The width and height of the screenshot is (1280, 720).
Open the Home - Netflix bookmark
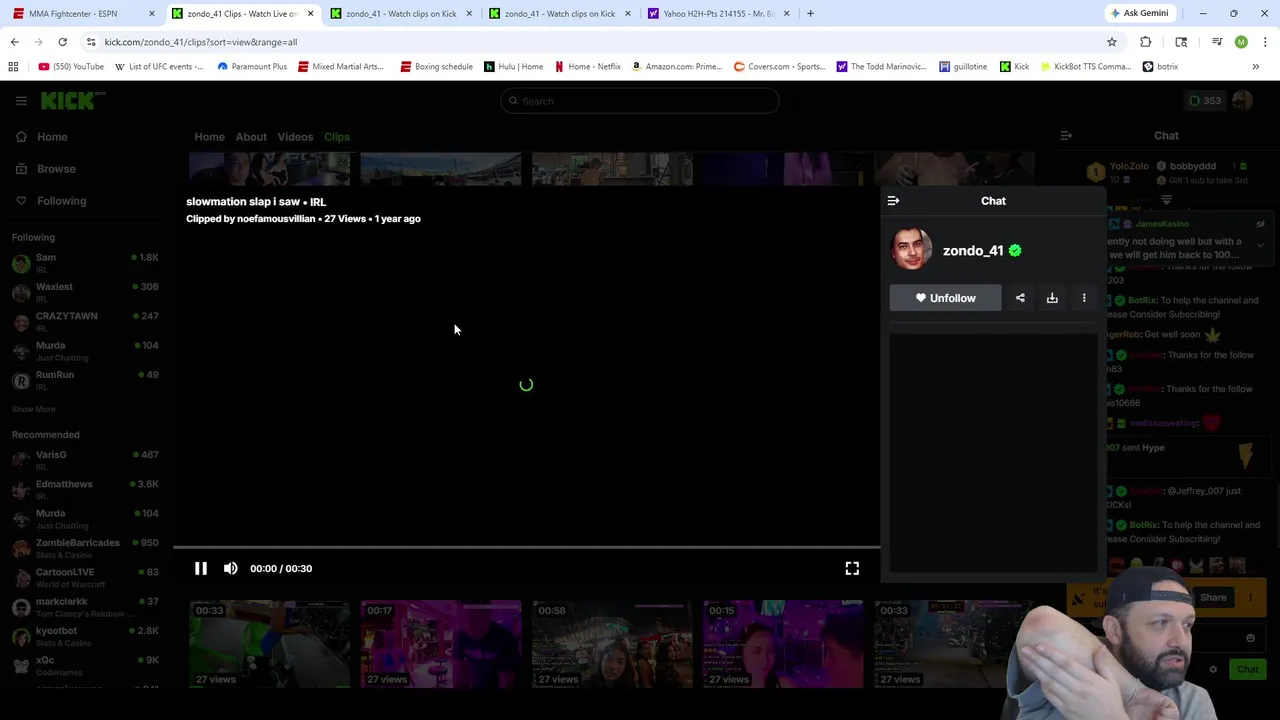coord(588,66)
